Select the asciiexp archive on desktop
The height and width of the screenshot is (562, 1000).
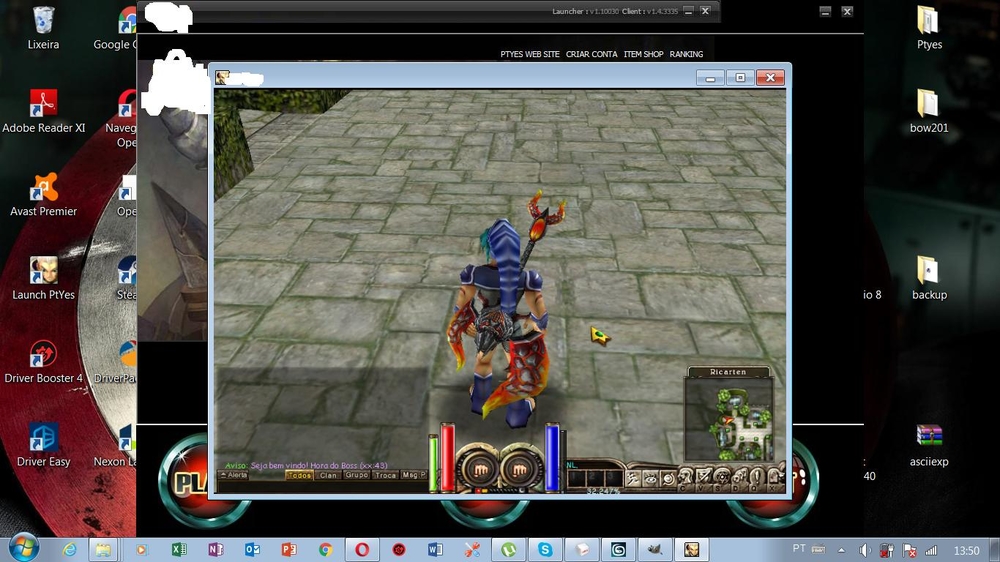pyautogui.click(x=929, y=445)
